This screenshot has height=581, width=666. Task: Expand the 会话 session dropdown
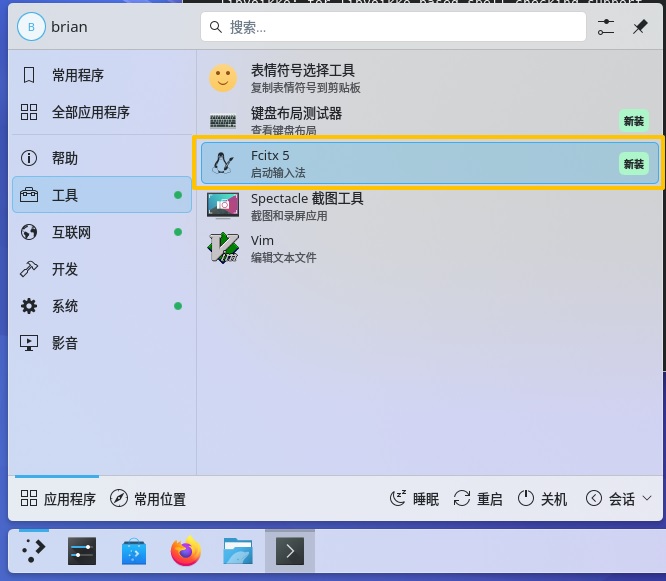click(x=618, y=499)
